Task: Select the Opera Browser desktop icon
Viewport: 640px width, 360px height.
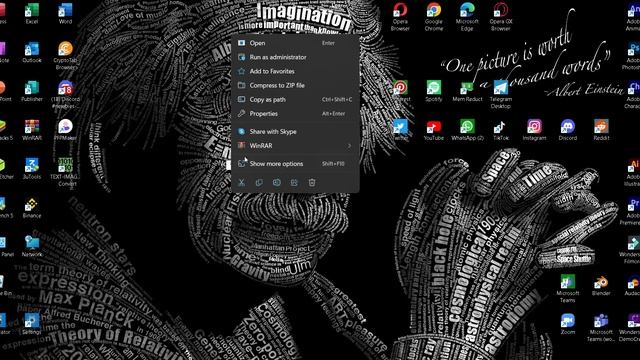Action: click(x=400, y=17)
